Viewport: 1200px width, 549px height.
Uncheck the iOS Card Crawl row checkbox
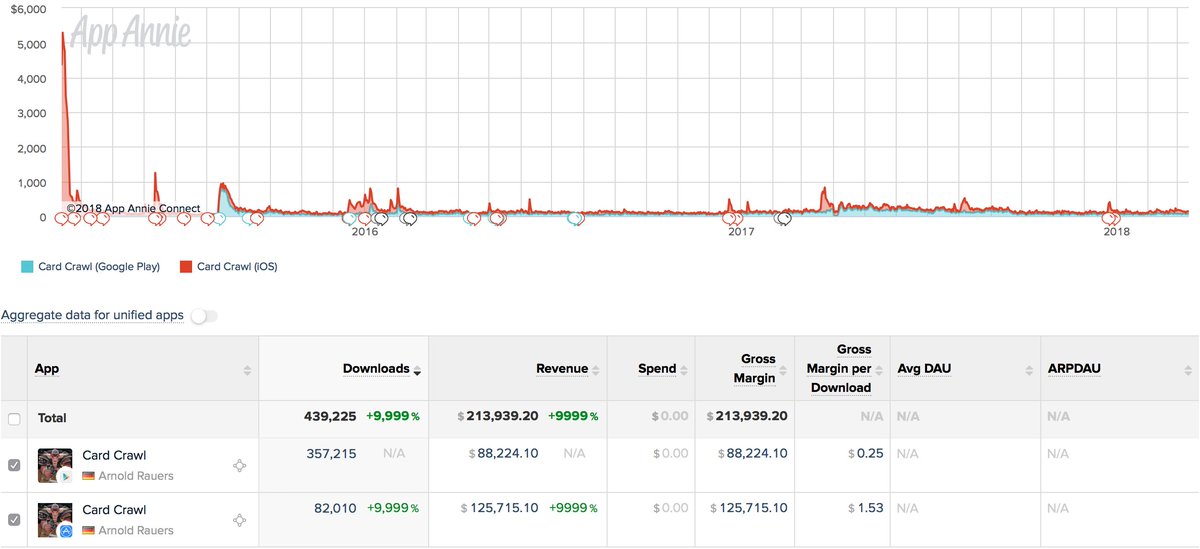(x=14, y=519)
